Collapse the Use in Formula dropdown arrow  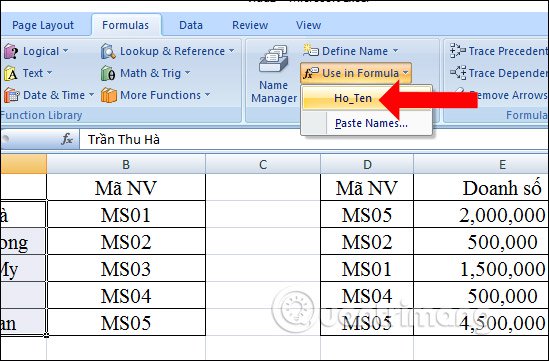point(405,73)
